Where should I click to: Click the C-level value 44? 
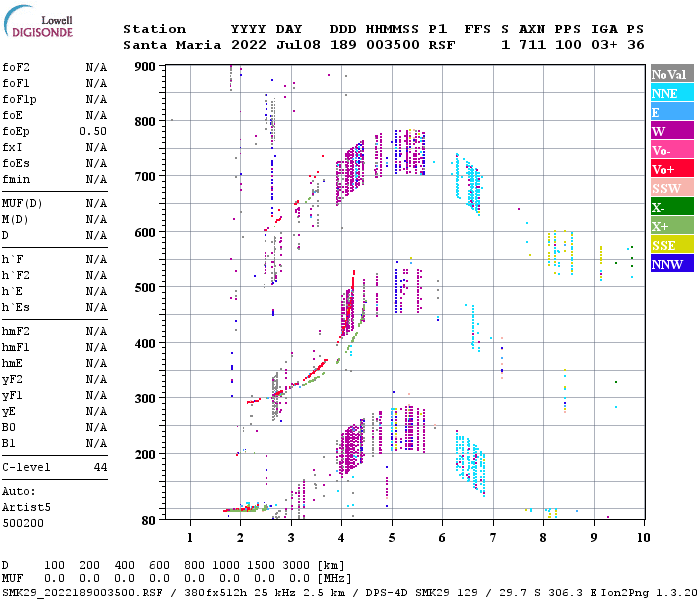coord(100,467)
